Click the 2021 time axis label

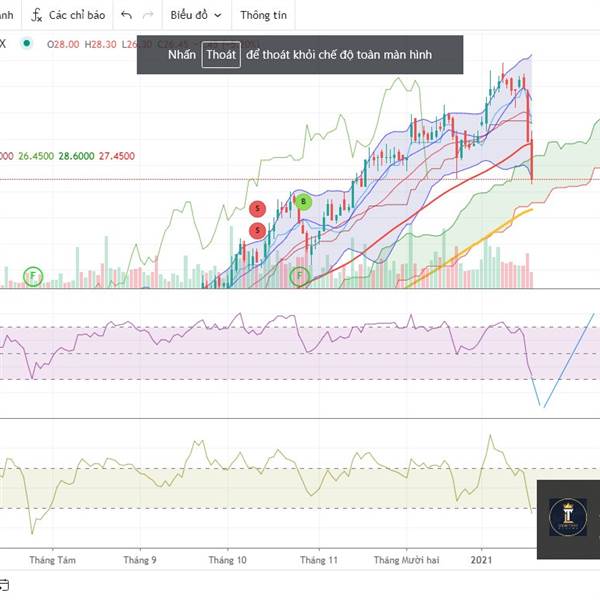click(x=481, y=560)
